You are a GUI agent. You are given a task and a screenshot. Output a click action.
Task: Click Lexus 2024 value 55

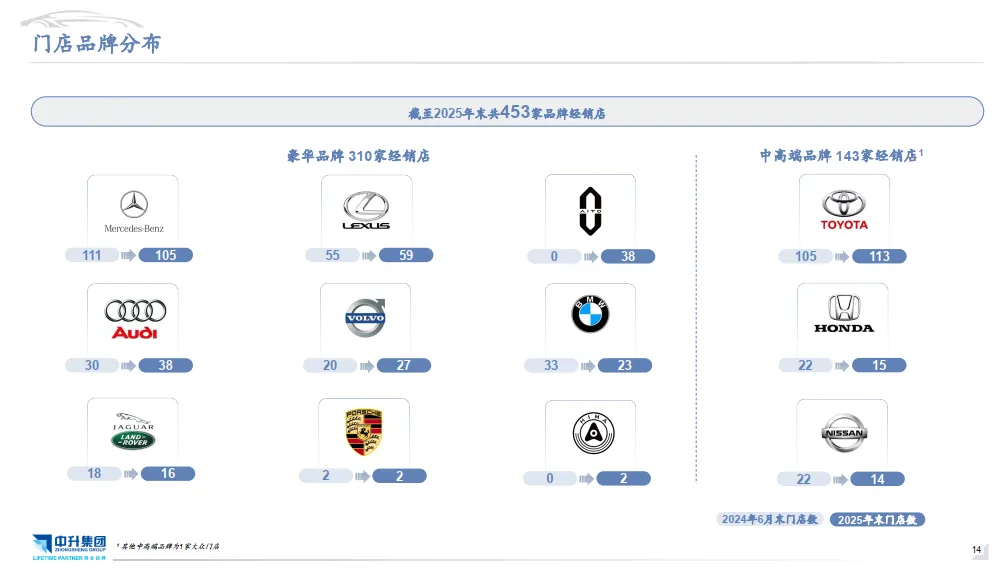(333, 255)
